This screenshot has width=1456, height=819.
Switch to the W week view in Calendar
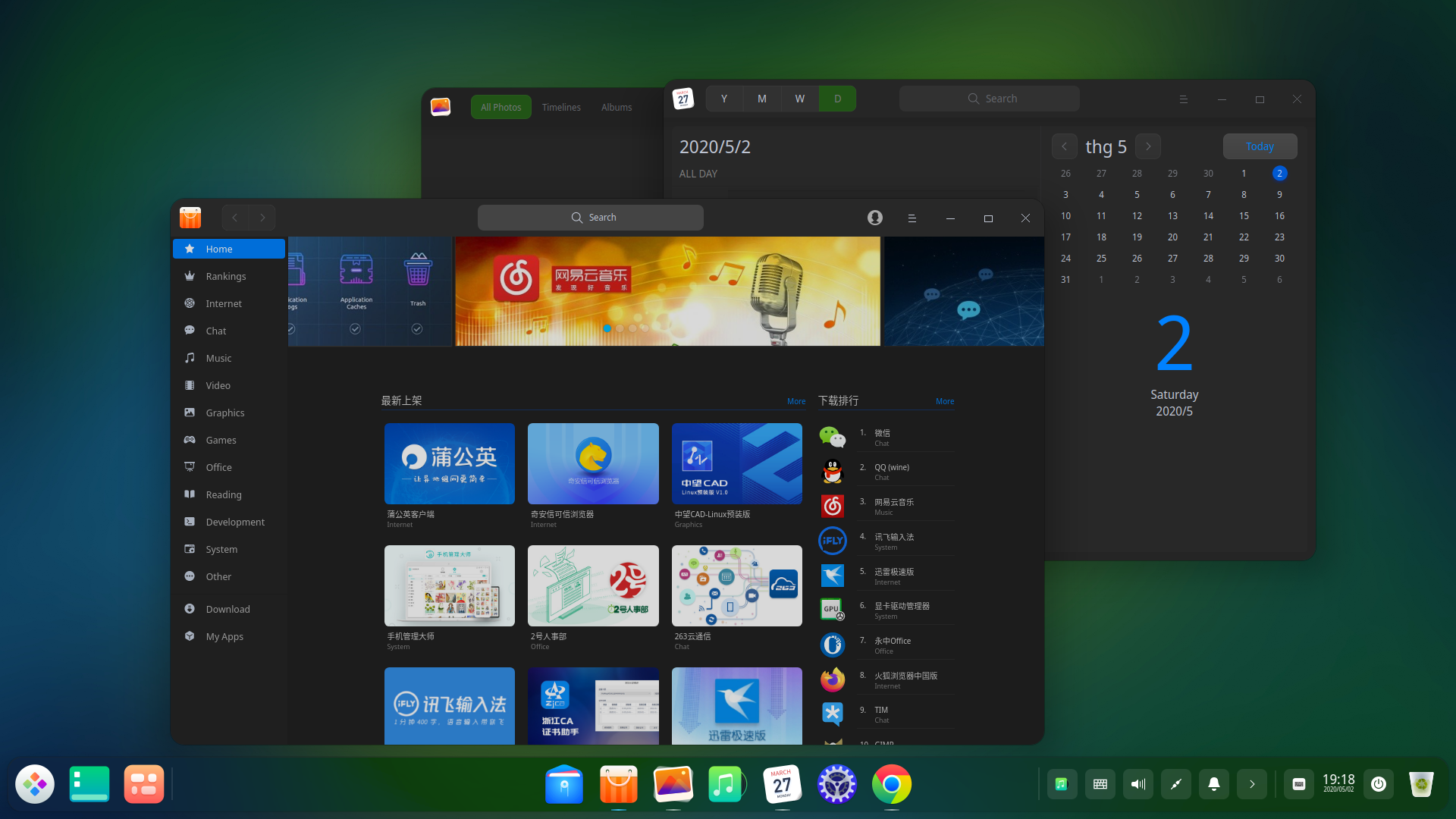[799, 98]
